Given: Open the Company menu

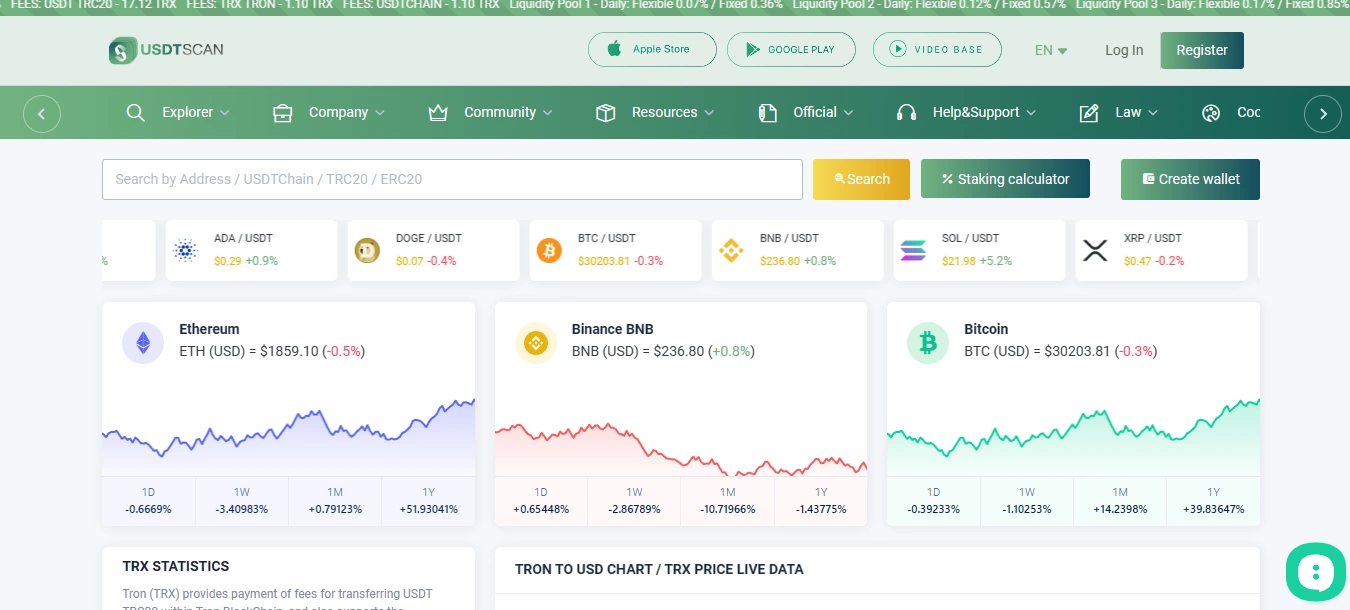Looking at the screenshot, I should [x=347, y=112].
